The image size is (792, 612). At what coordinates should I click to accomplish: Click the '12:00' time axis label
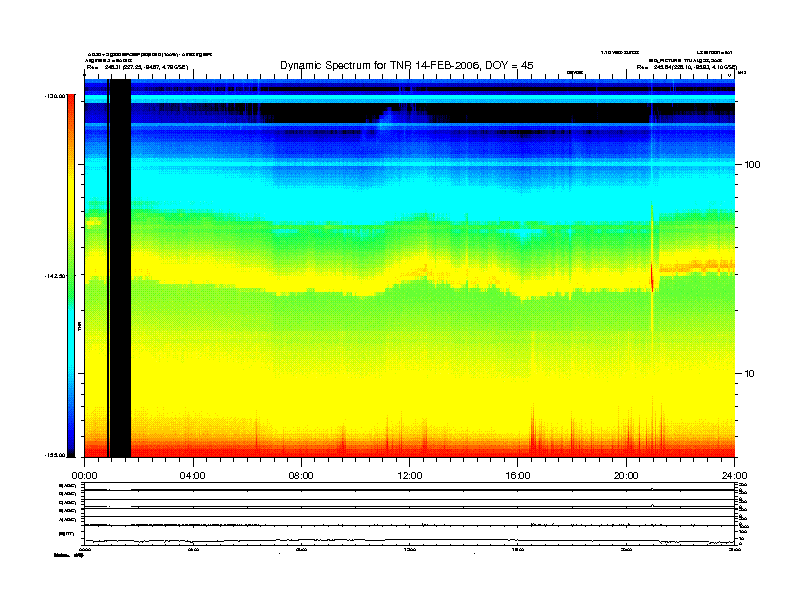410,476
